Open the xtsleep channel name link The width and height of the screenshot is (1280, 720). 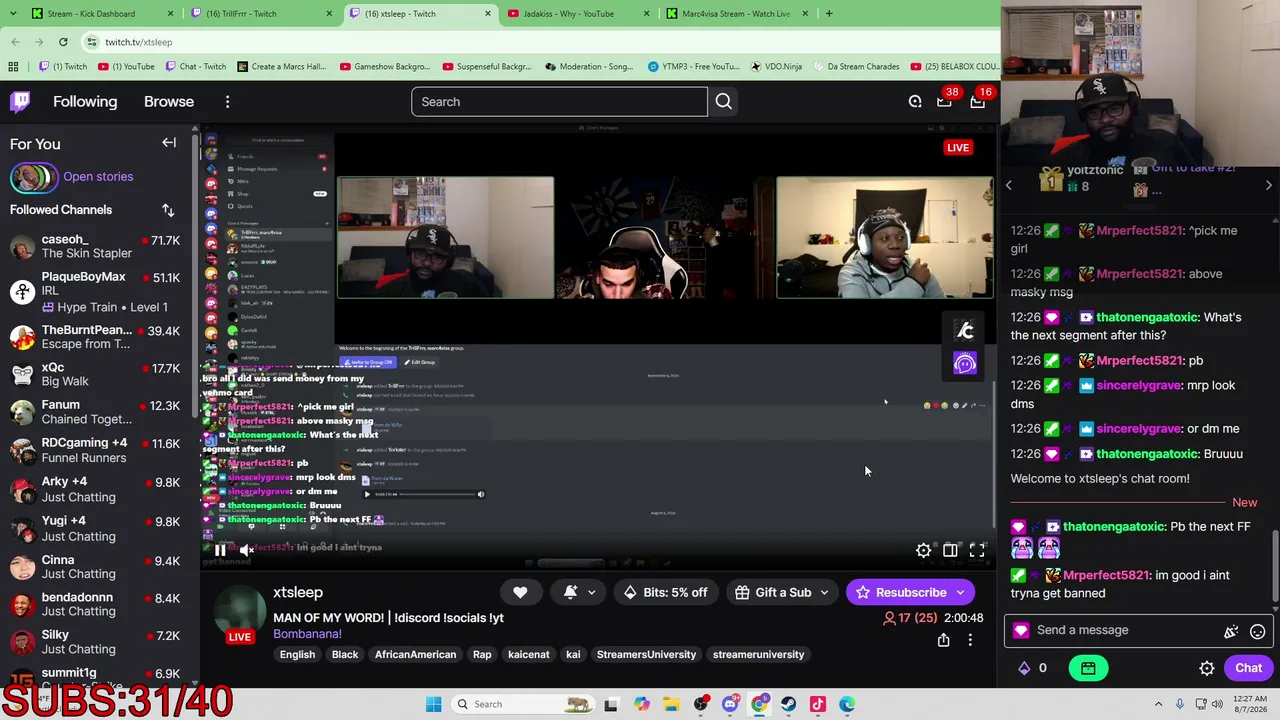tap(298, 592)
